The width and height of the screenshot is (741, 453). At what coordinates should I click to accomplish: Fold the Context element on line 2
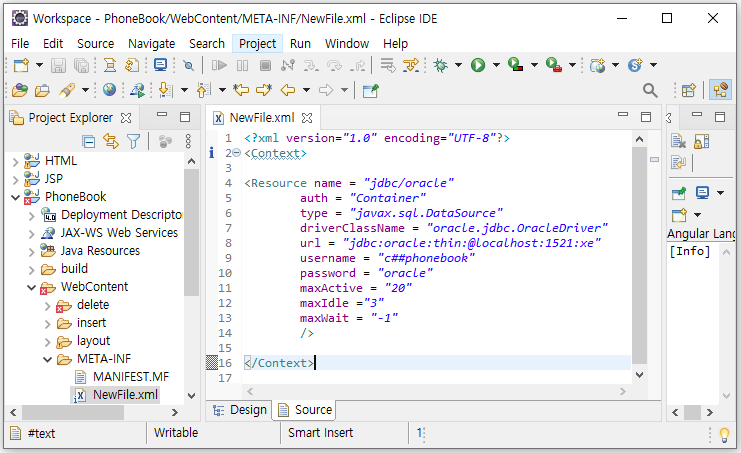(237, 153)
